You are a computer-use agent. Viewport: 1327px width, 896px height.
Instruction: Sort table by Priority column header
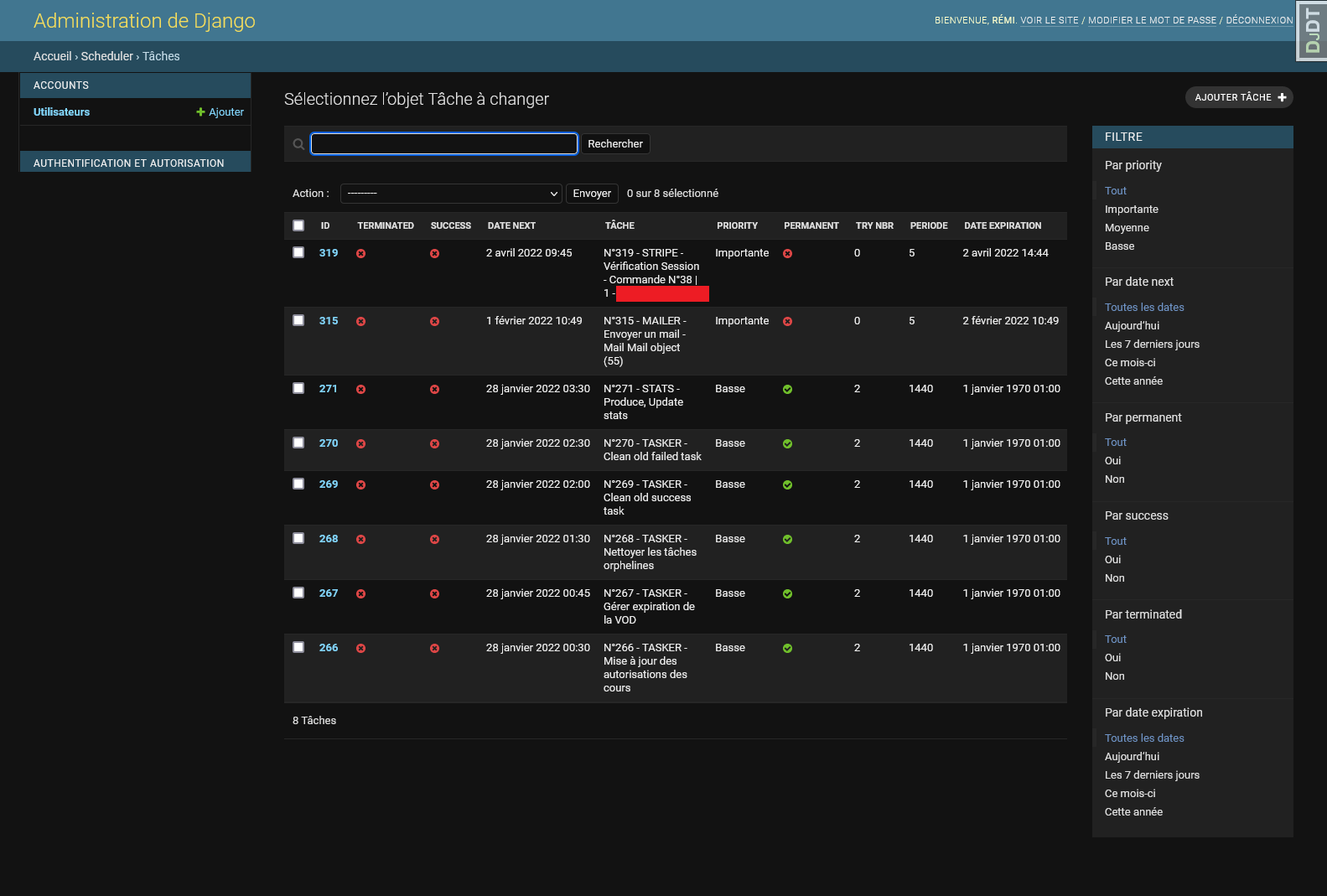pyautogui.click(x=737, y=225)
